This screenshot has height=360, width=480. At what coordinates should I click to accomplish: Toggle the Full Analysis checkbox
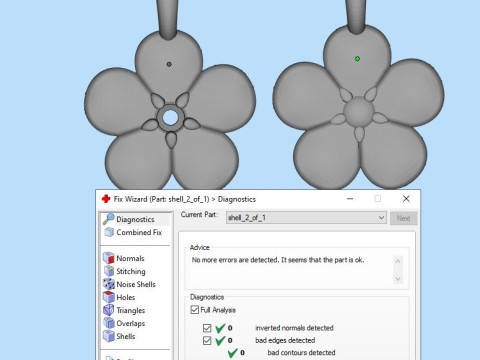pos(195,310)
